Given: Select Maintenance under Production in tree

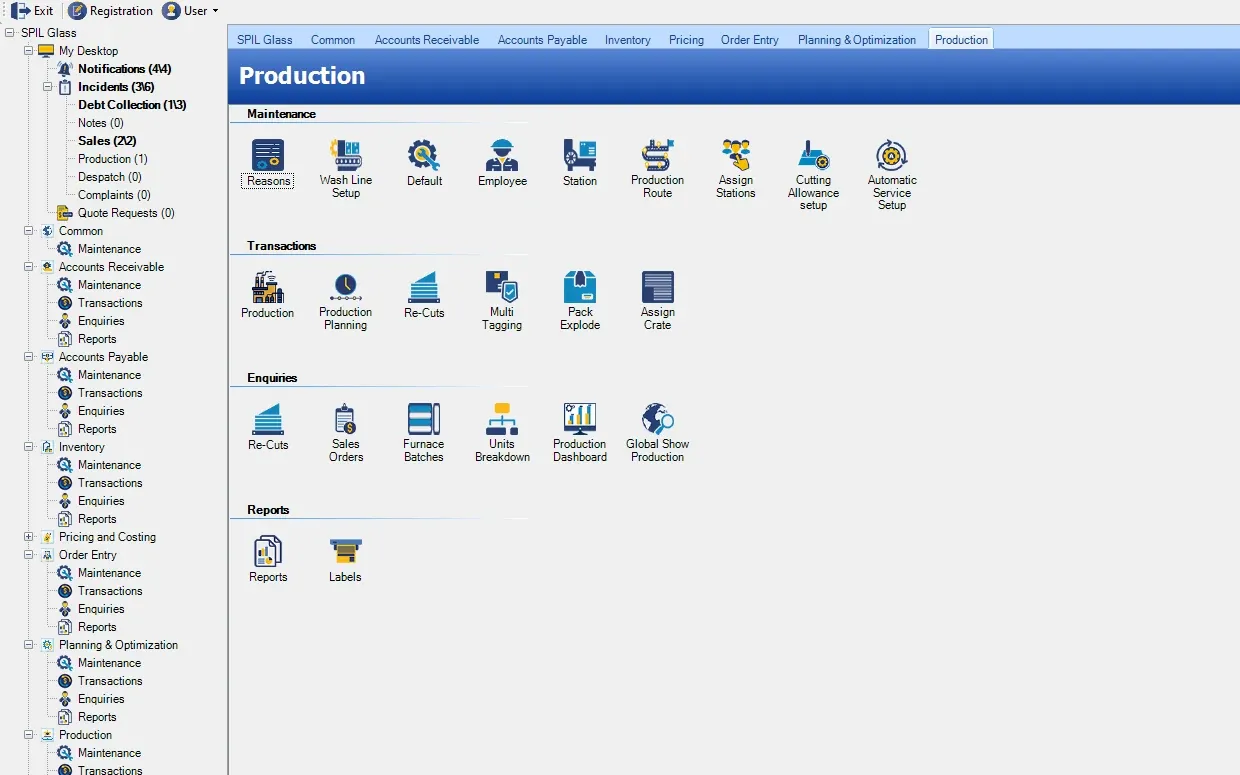Looking at the screenshot, I should point(109,753).
